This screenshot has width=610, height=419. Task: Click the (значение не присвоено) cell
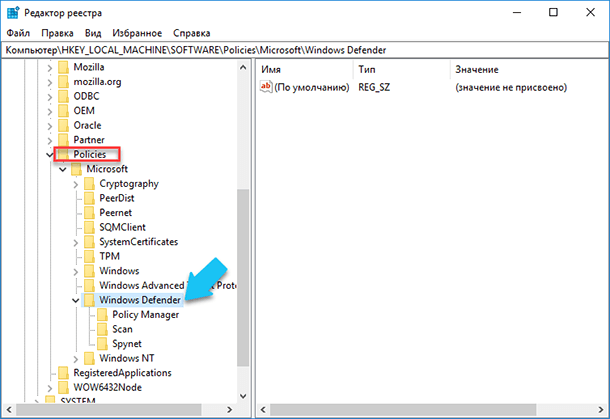pos(511,87)
